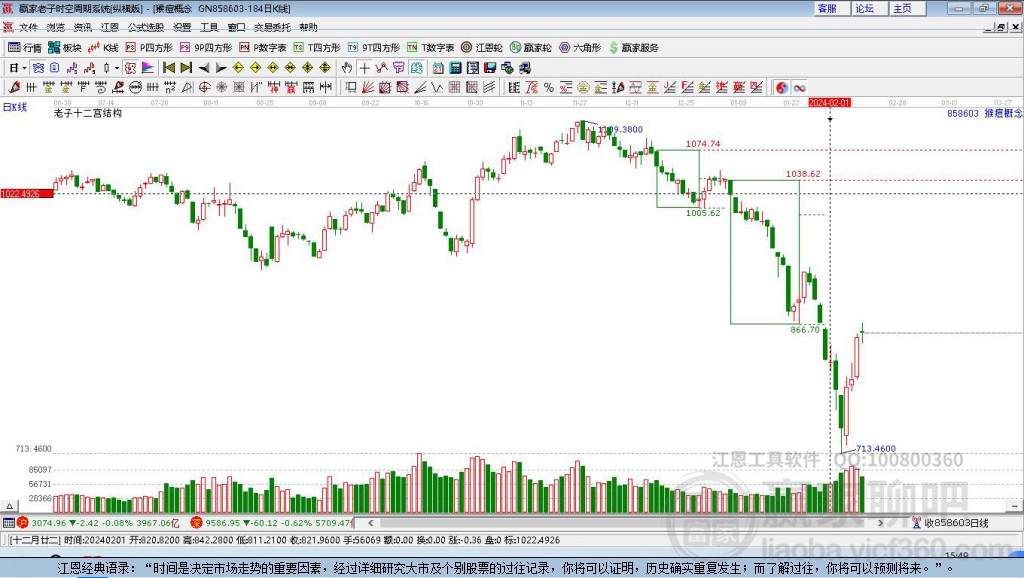Open the 行情 market quotes view
Image resolution: width=1024 pixels, height=578 pixels.
24,48
